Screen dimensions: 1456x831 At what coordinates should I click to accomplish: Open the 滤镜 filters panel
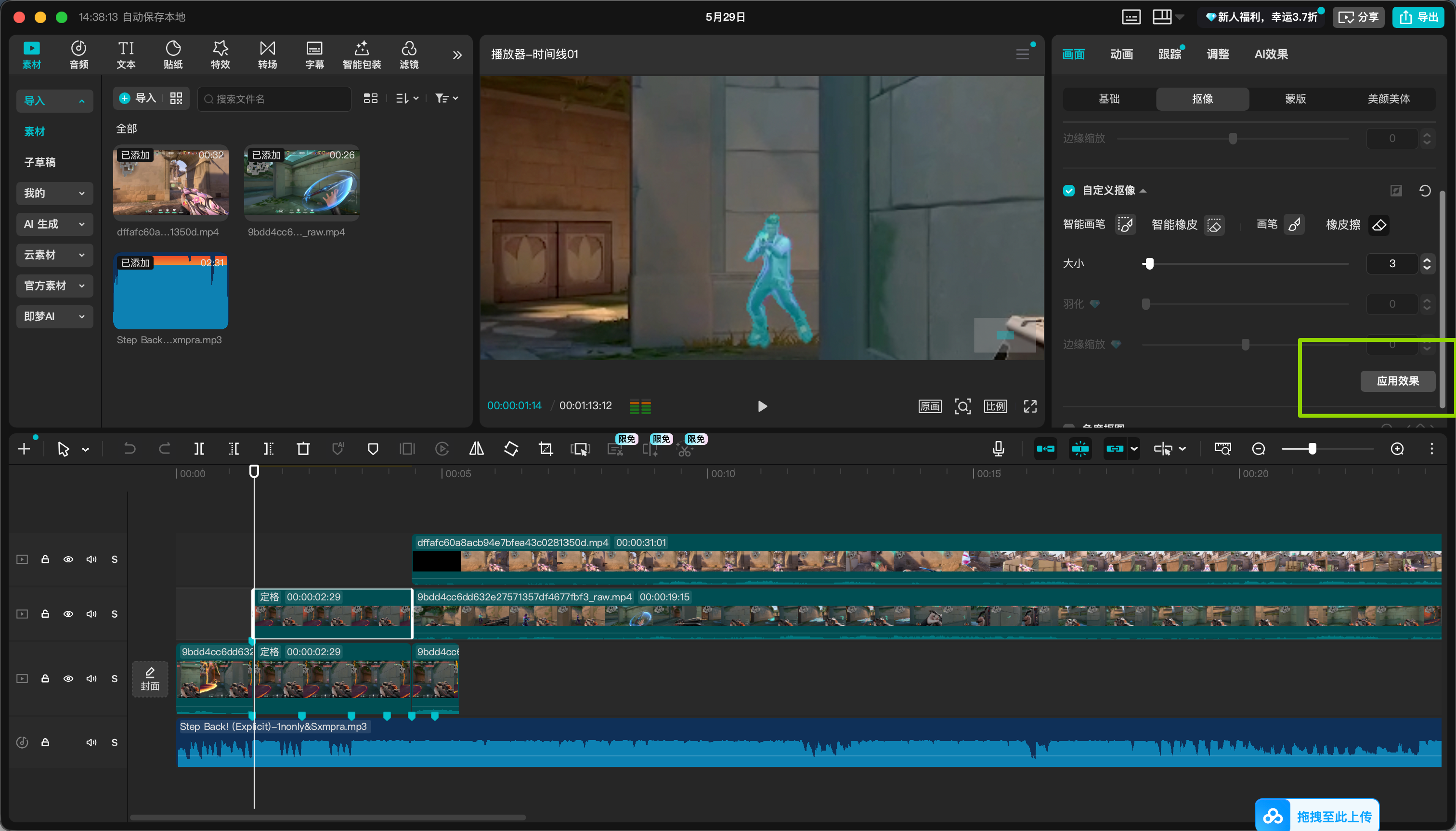click(409, 55)
